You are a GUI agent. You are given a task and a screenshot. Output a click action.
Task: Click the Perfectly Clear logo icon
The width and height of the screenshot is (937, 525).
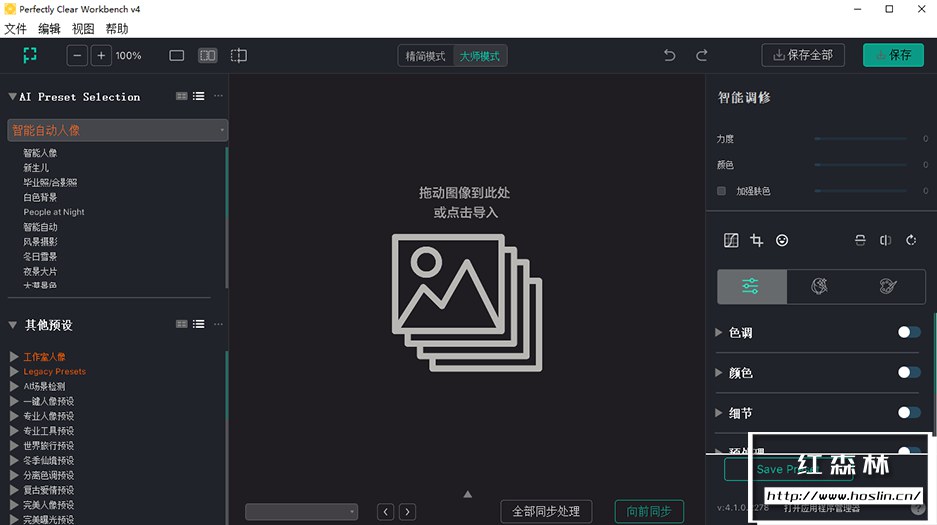(30, 55)
